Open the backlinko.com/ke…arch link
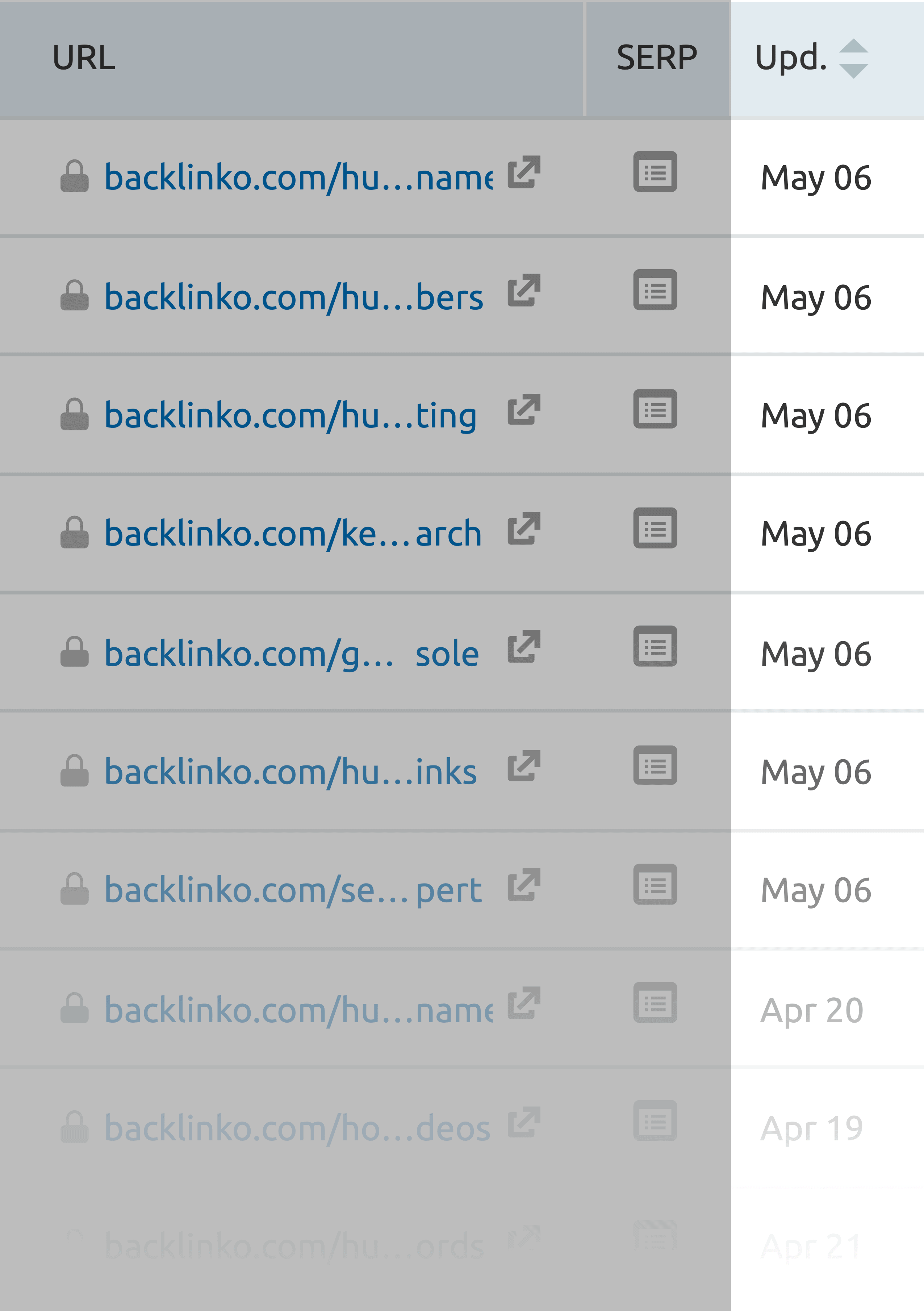The image size is (924, 1311). [293, 533]
